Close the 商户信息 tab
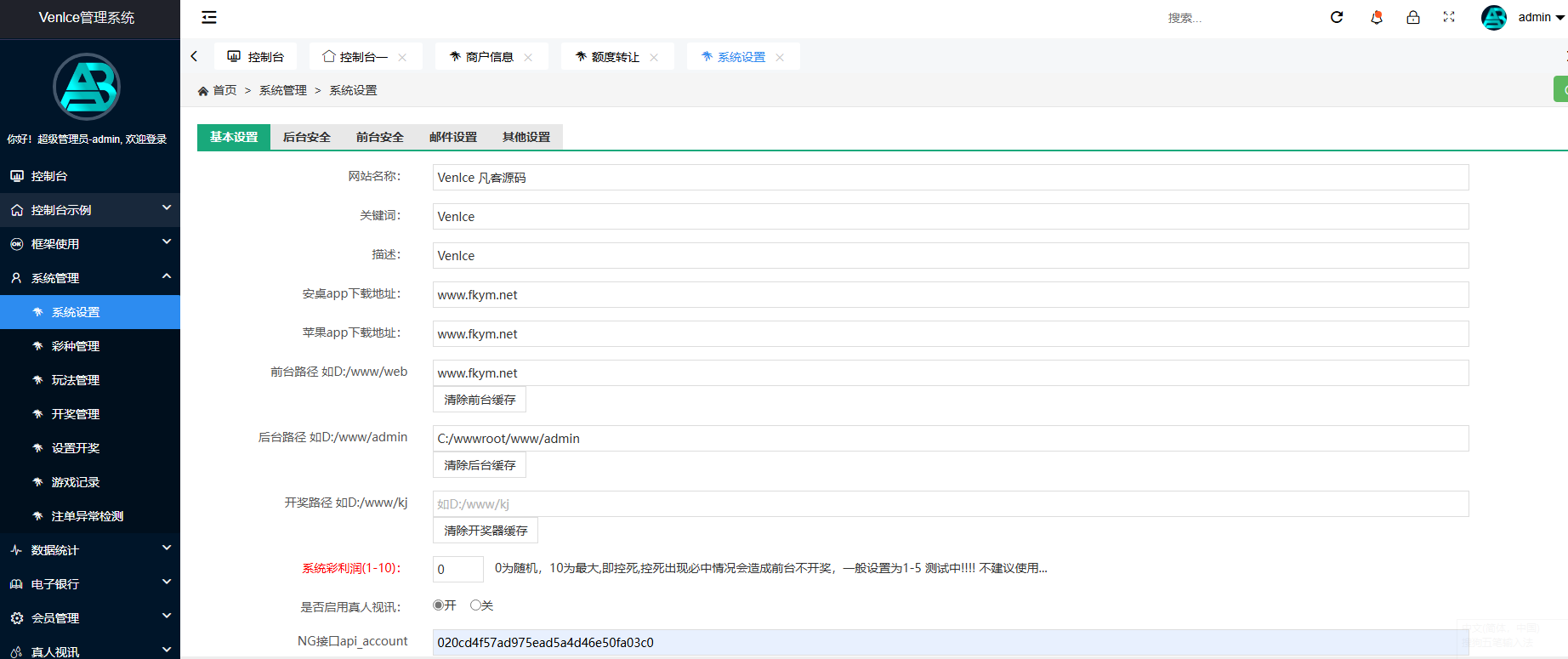Screen dimensions: 1568x659 [x=528, y=57]
